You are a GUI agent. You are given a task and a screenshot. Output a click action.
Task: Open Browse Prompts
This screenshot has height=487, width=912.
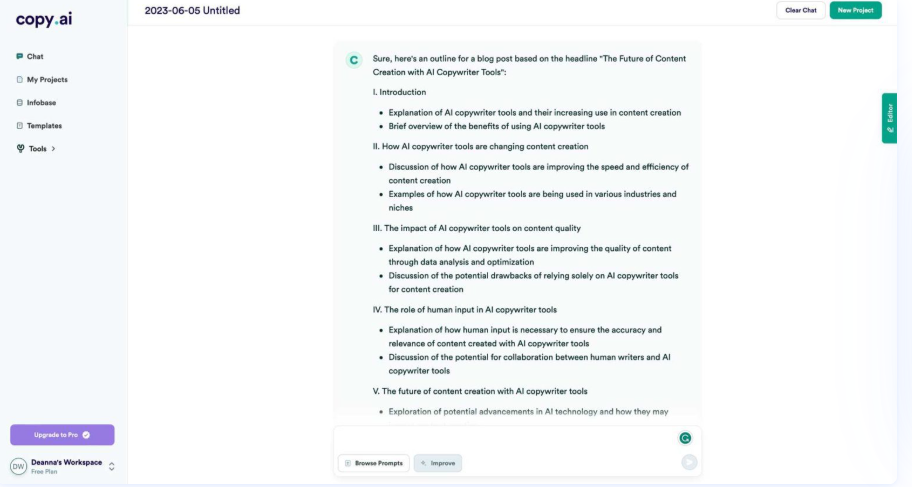point(374,463)
